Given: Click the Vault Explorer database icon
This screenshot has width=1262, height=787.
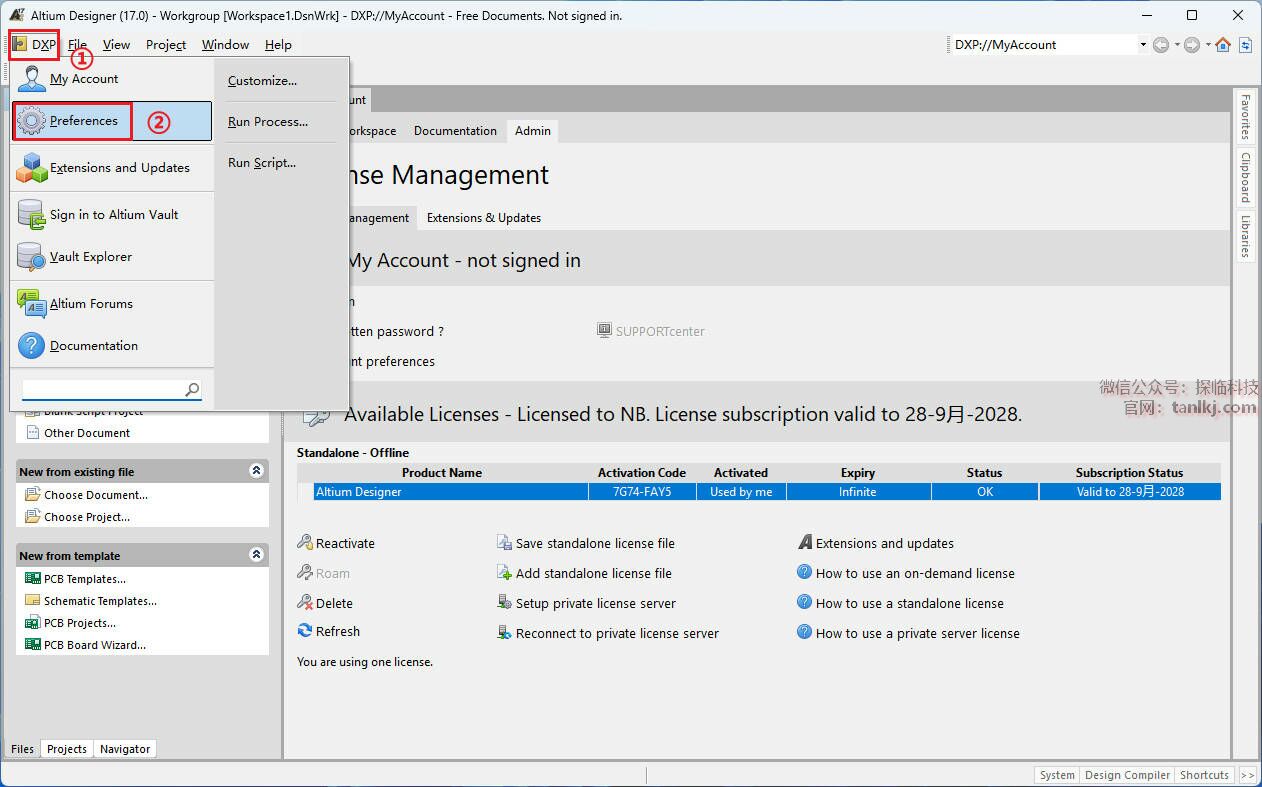Looking at the screenshot, I should [x=32, y=257].
